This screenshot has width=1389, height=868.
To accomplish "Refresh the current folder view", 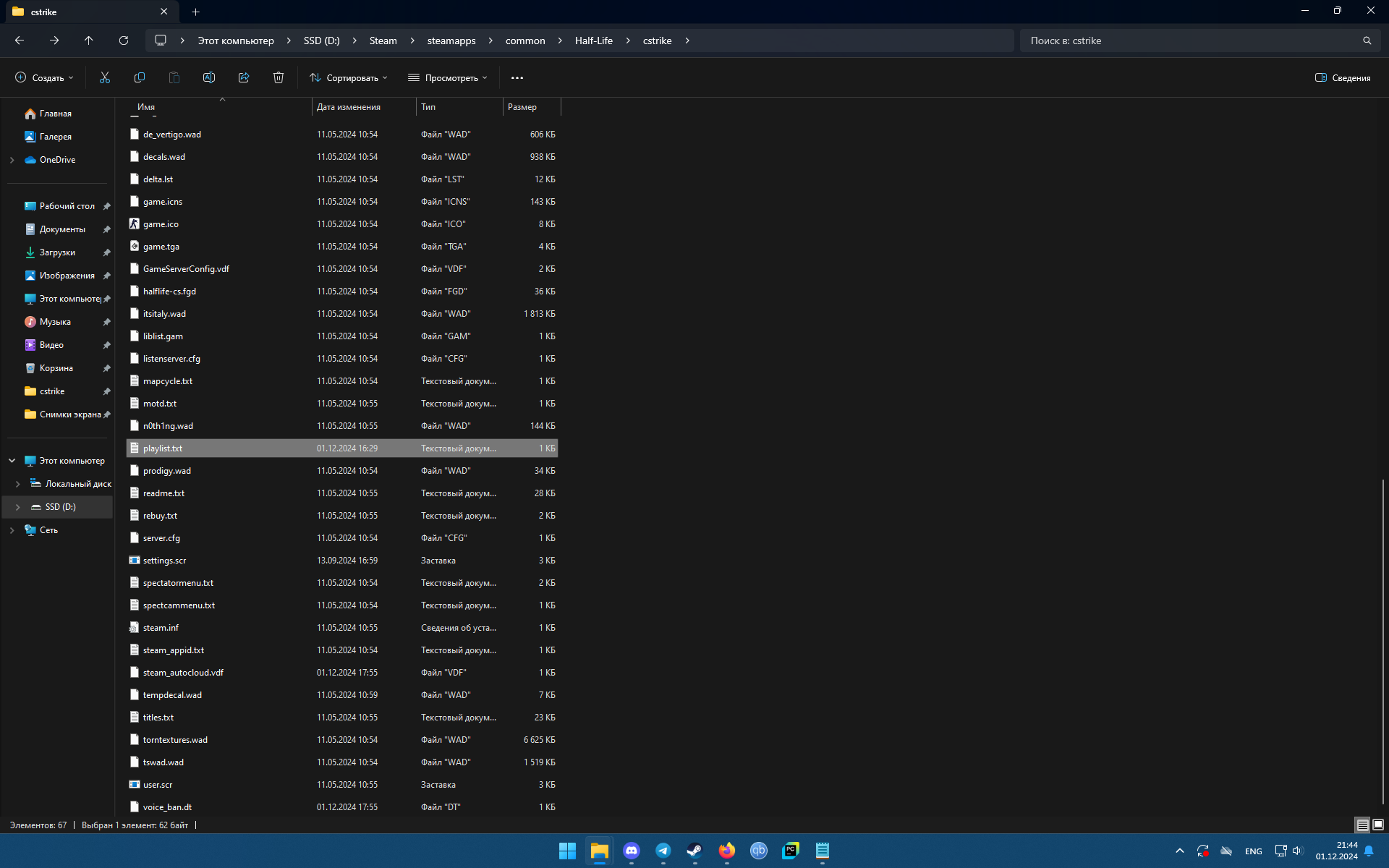I will (124, 41).
